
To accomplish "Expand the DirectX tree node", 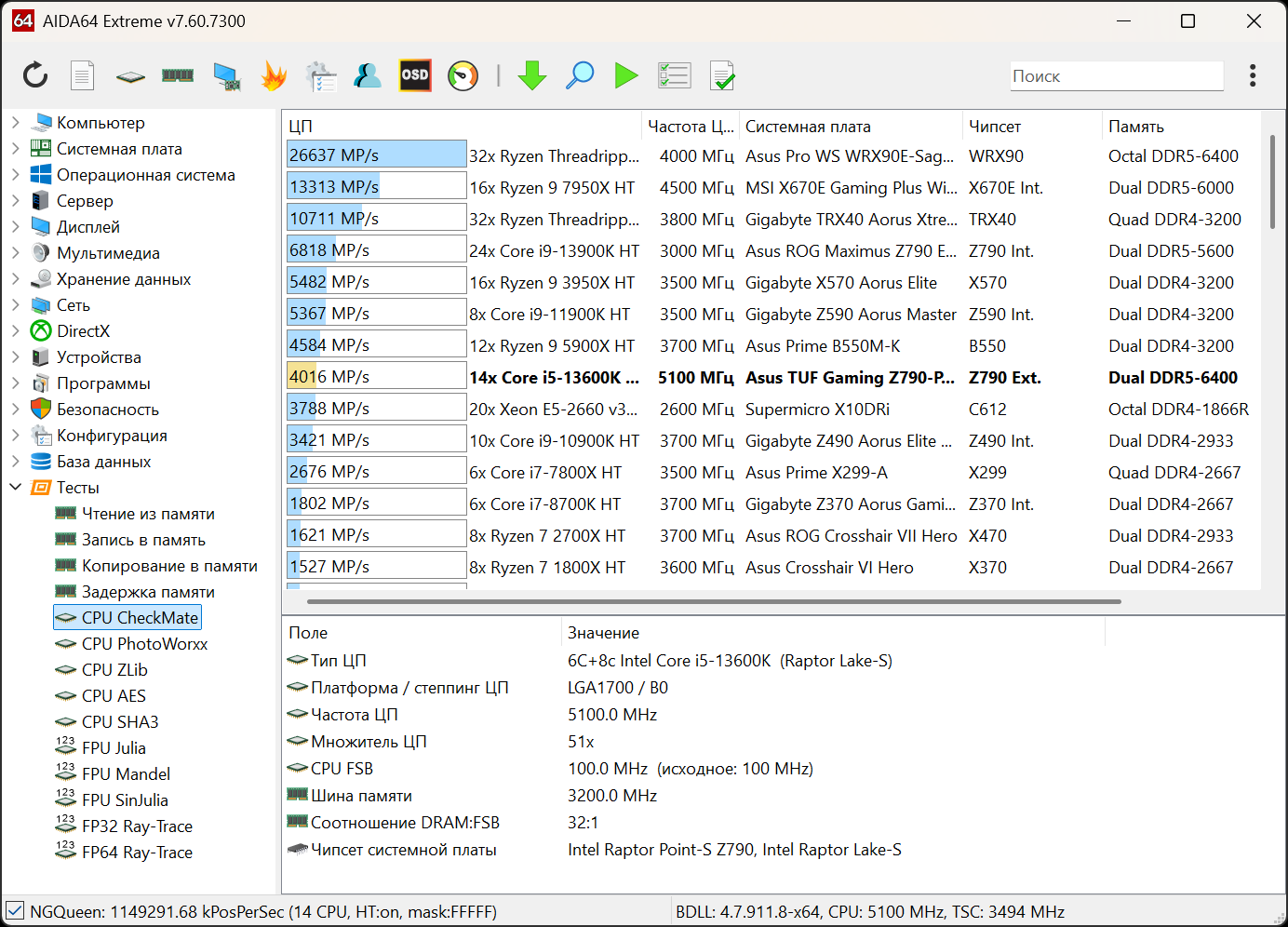I will point(15,330).
